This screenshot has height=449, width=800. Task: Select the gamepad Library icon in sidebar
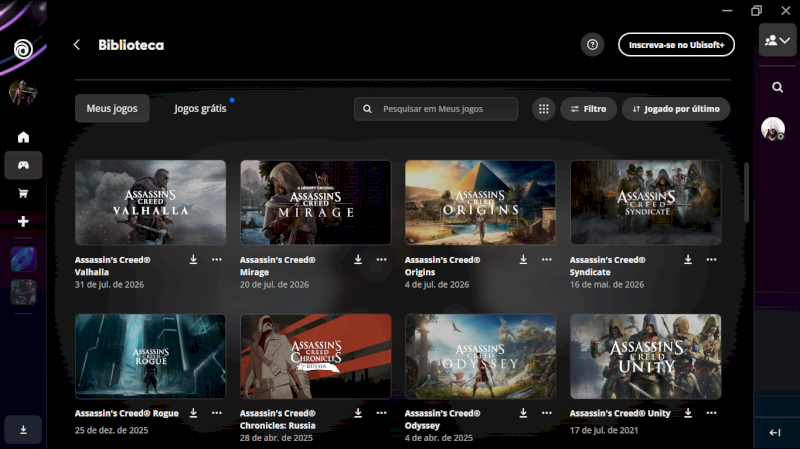pos(23,165)
